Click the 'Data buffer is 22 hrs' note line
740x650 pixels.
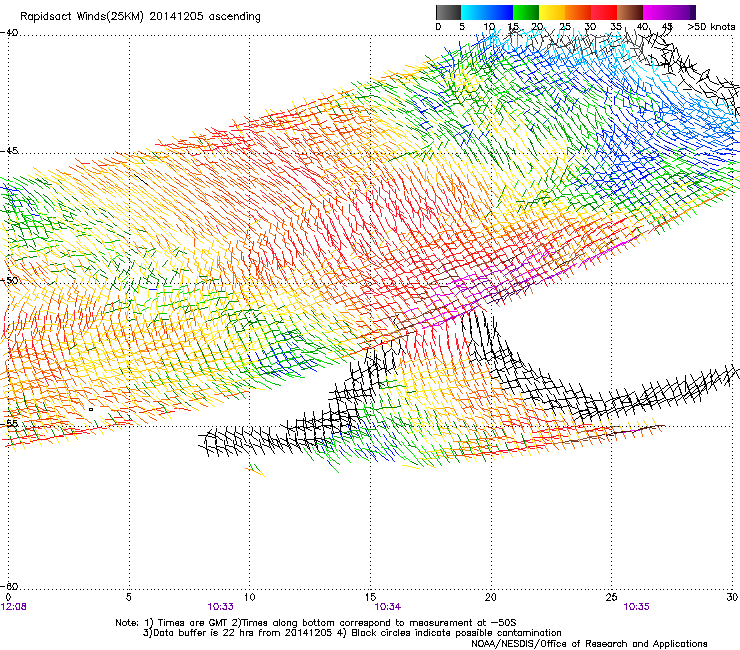pyautogui.click(x=352, y=633)
